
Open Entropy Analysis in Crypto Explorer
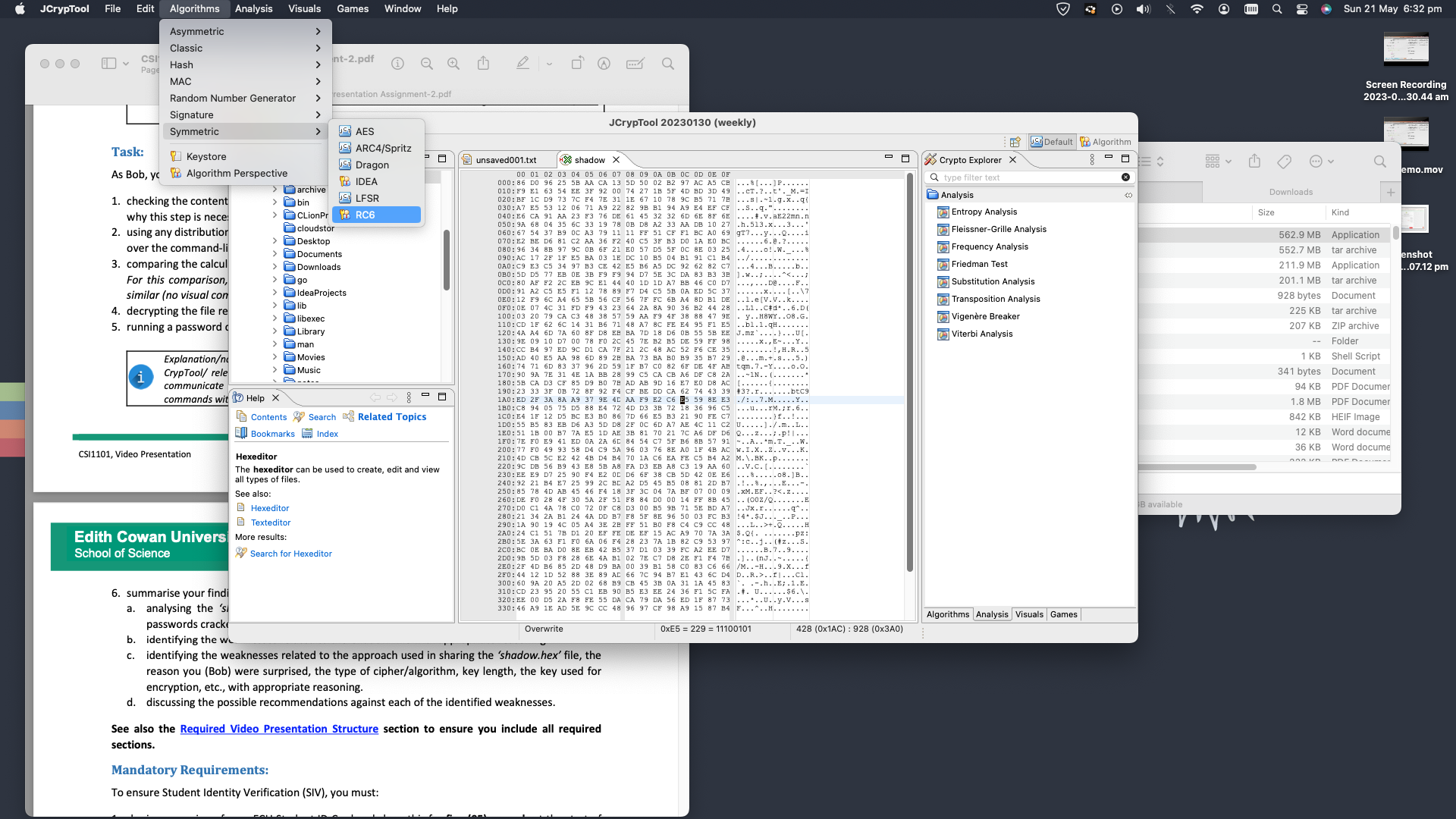click(984, 212)
